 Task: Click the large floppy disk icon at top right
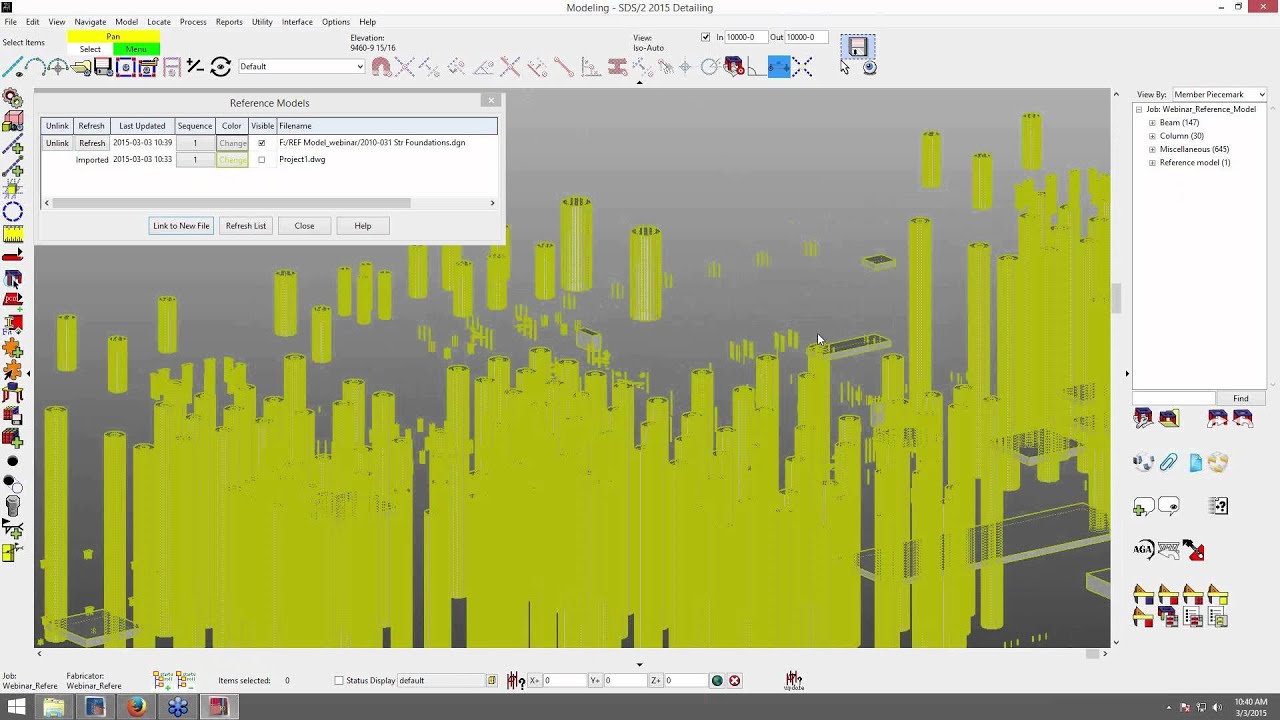857,47
